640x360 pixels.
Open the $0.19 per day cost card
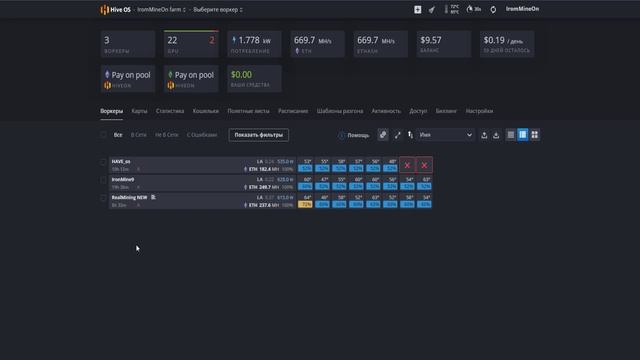[x=507, y=44]
